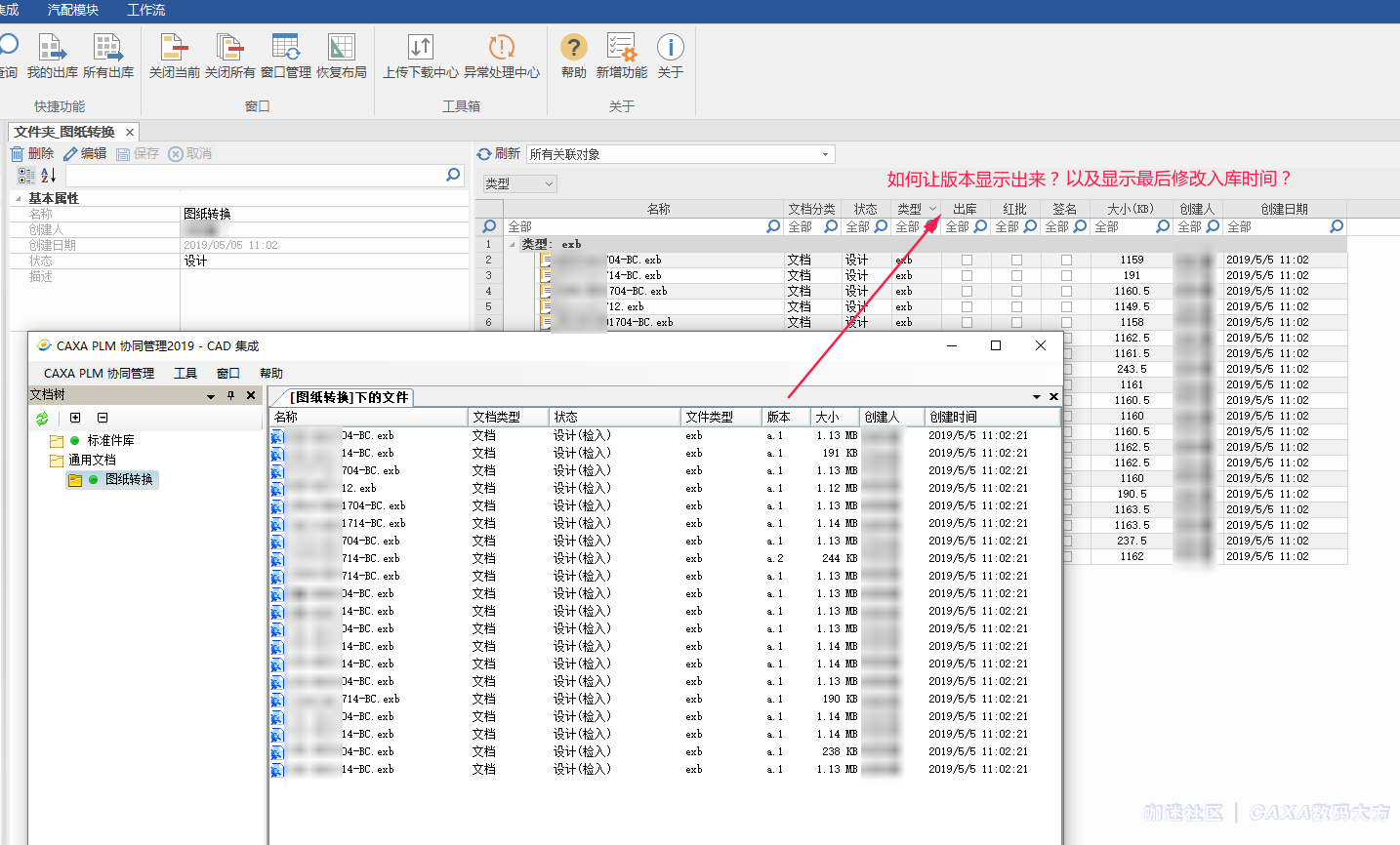Toggle the 红批 checkbox in row 3
1400x845 pixels.
point(1016,276)
